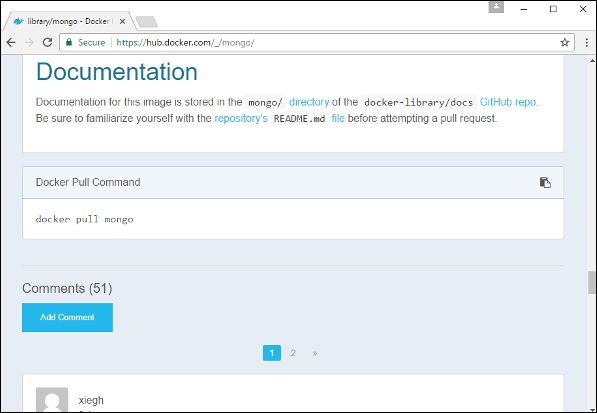Click the scrollbar up arrow
597x413 pixels.
click(592, 61)
